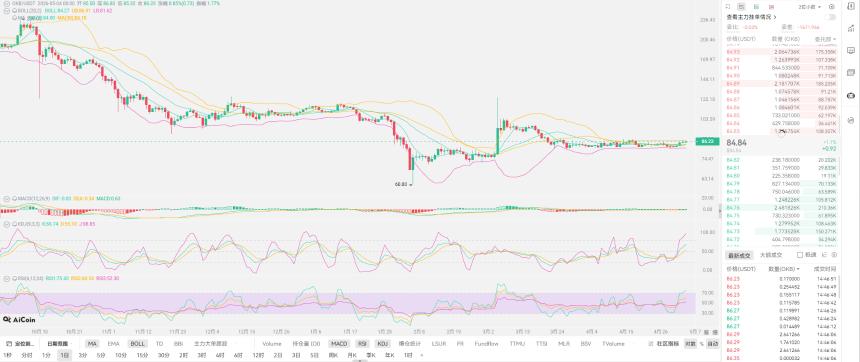Enable the TD indicator

point(159,344)
